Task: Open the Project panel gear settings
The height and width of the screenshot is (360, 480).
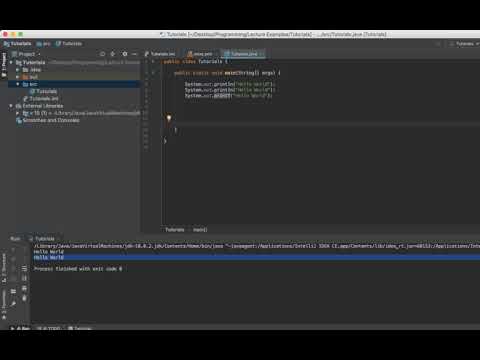Action: pyautogui.click(x=125, y=54)
